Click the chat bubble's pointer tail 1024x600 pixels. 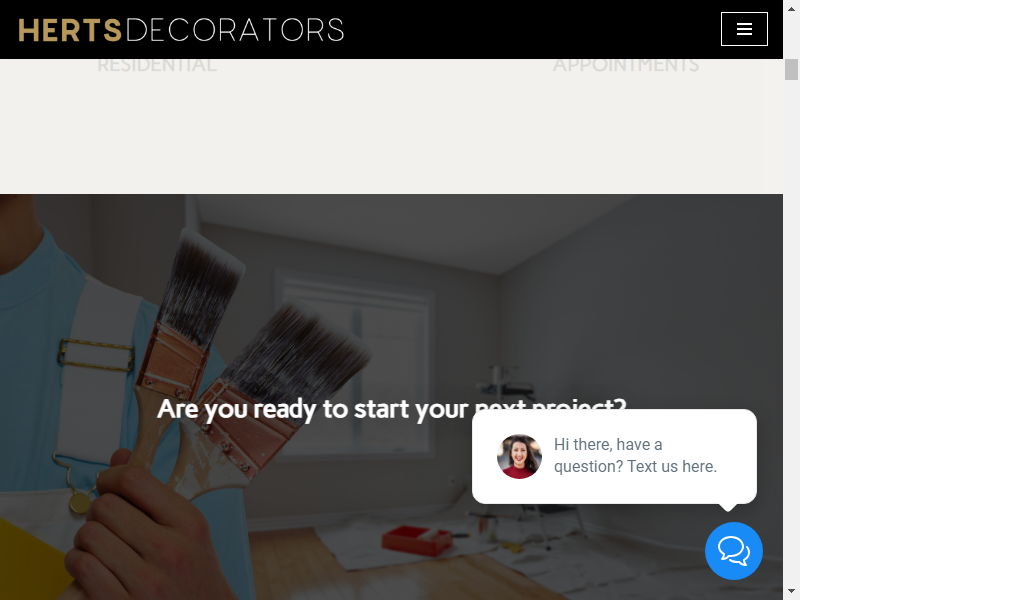tap(728, 507)
